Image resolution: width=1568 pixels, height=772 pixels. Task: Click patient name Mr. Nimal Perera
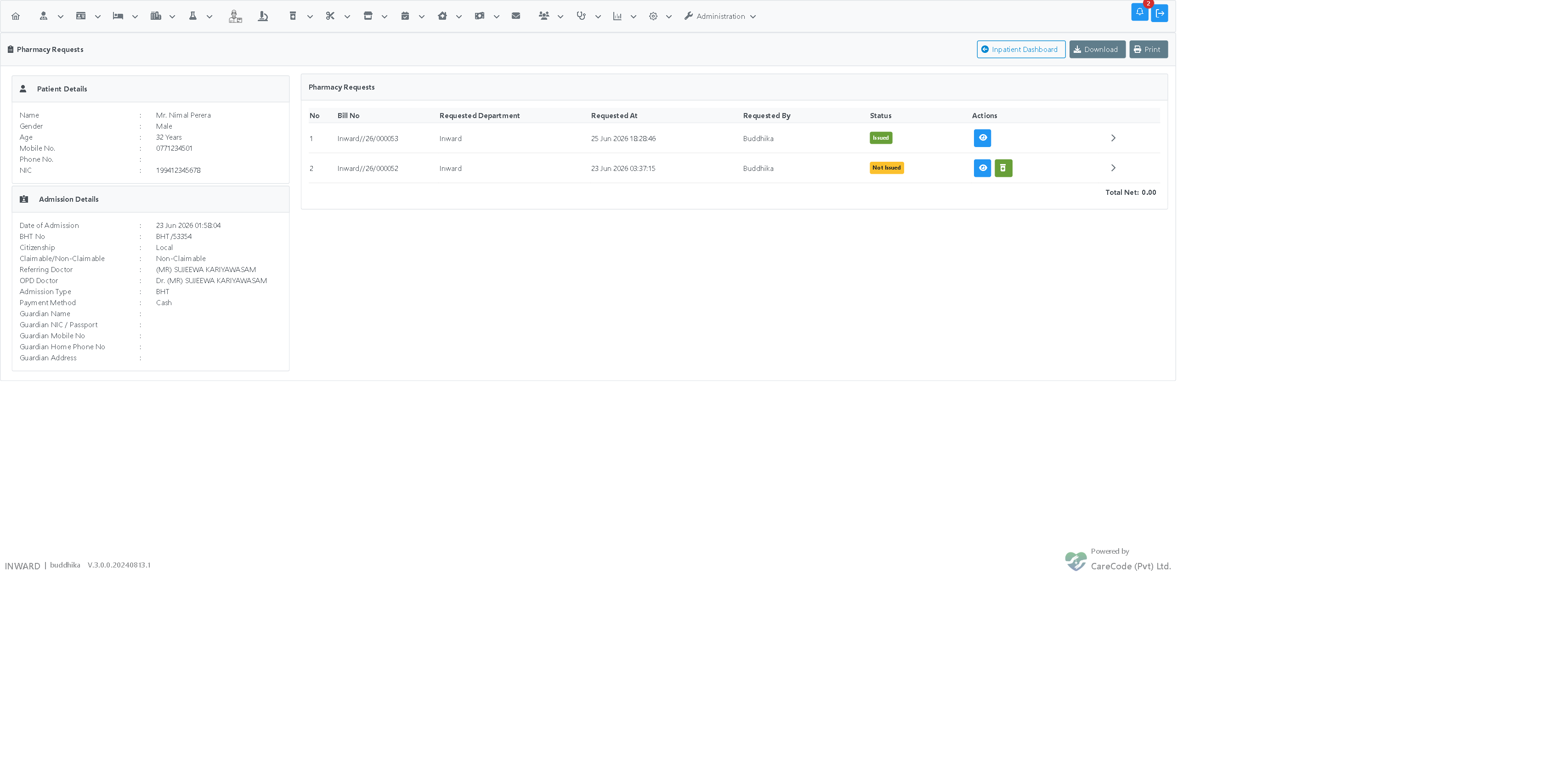183,115
